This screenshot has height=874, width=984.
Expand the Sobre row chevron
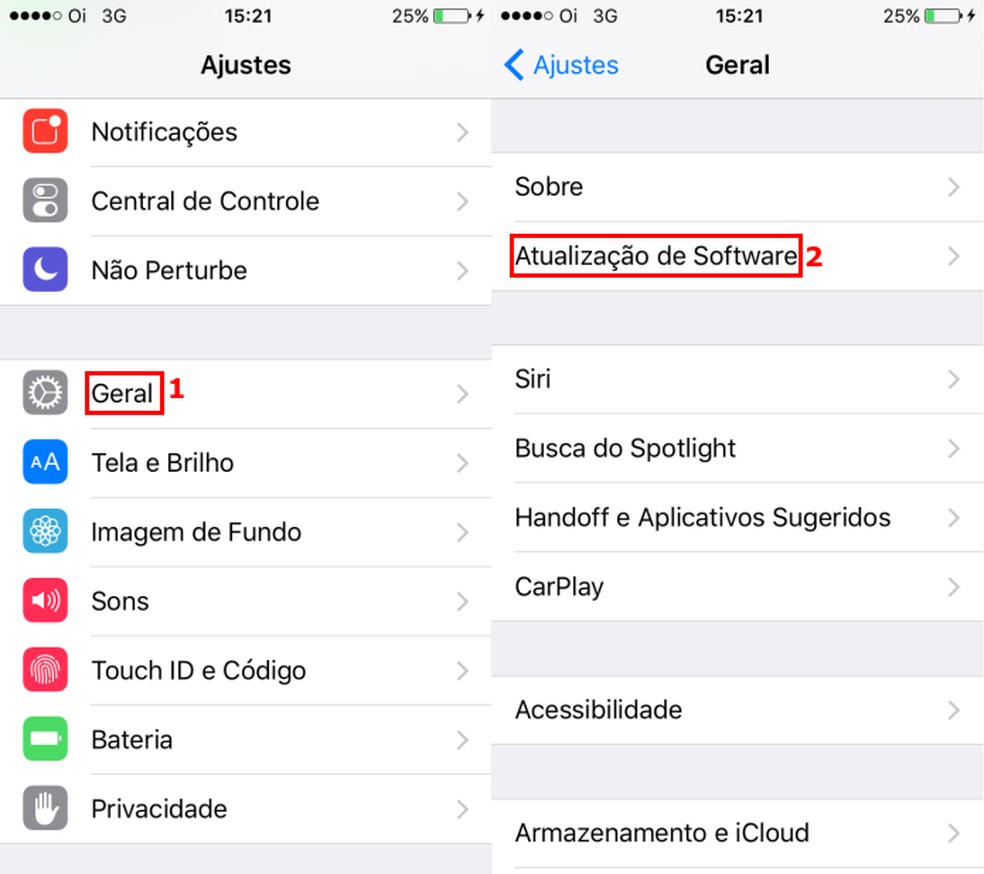pos(953,187)
